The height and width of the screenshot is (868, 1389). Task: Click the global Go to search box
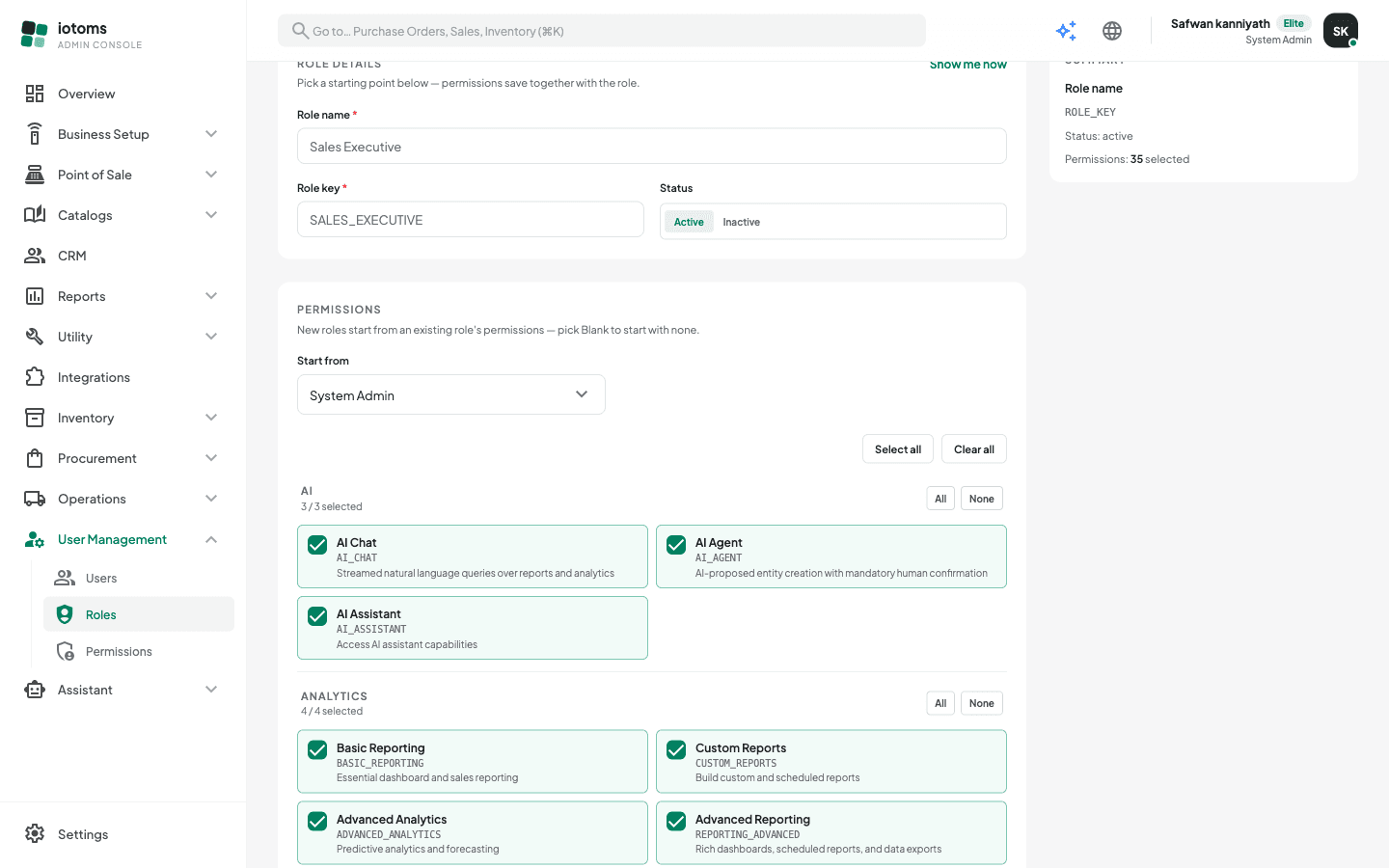pos(602,31)
